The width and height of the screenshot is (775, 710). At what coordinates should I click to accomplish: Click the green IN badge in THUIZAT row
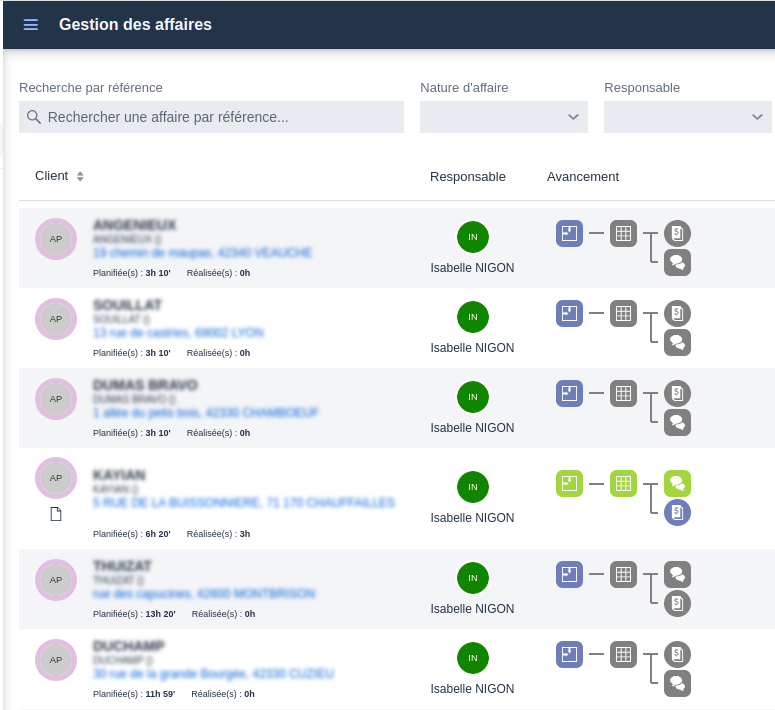(x=473, y=578)
